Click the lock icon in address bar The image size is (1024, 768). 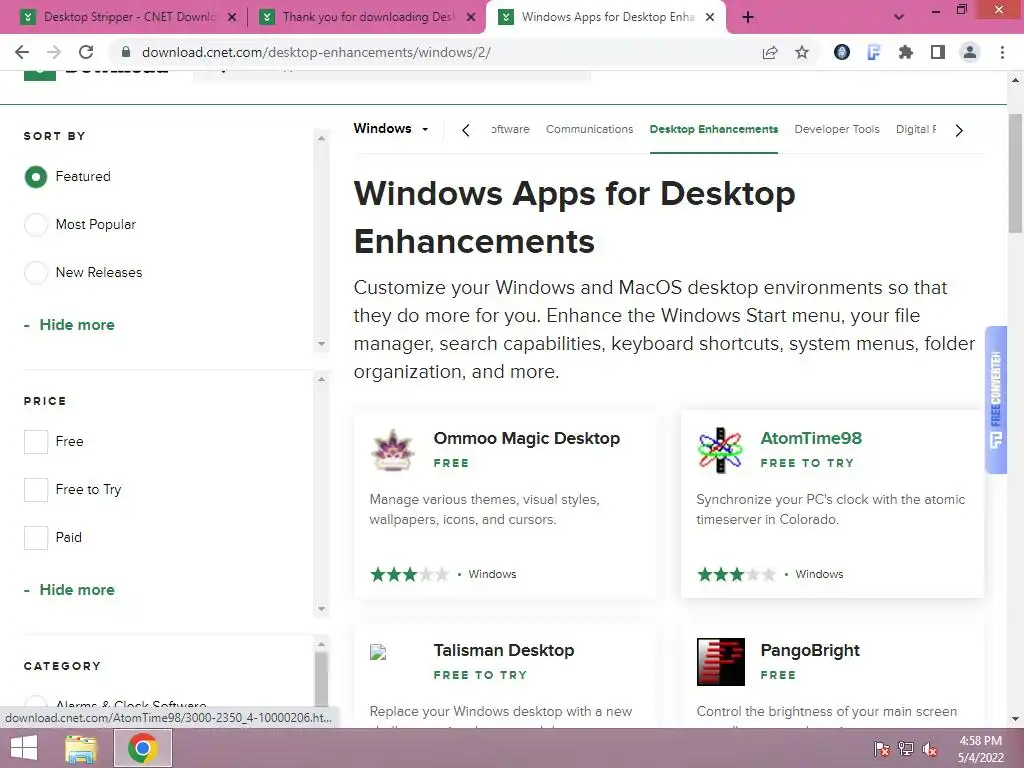126,52
